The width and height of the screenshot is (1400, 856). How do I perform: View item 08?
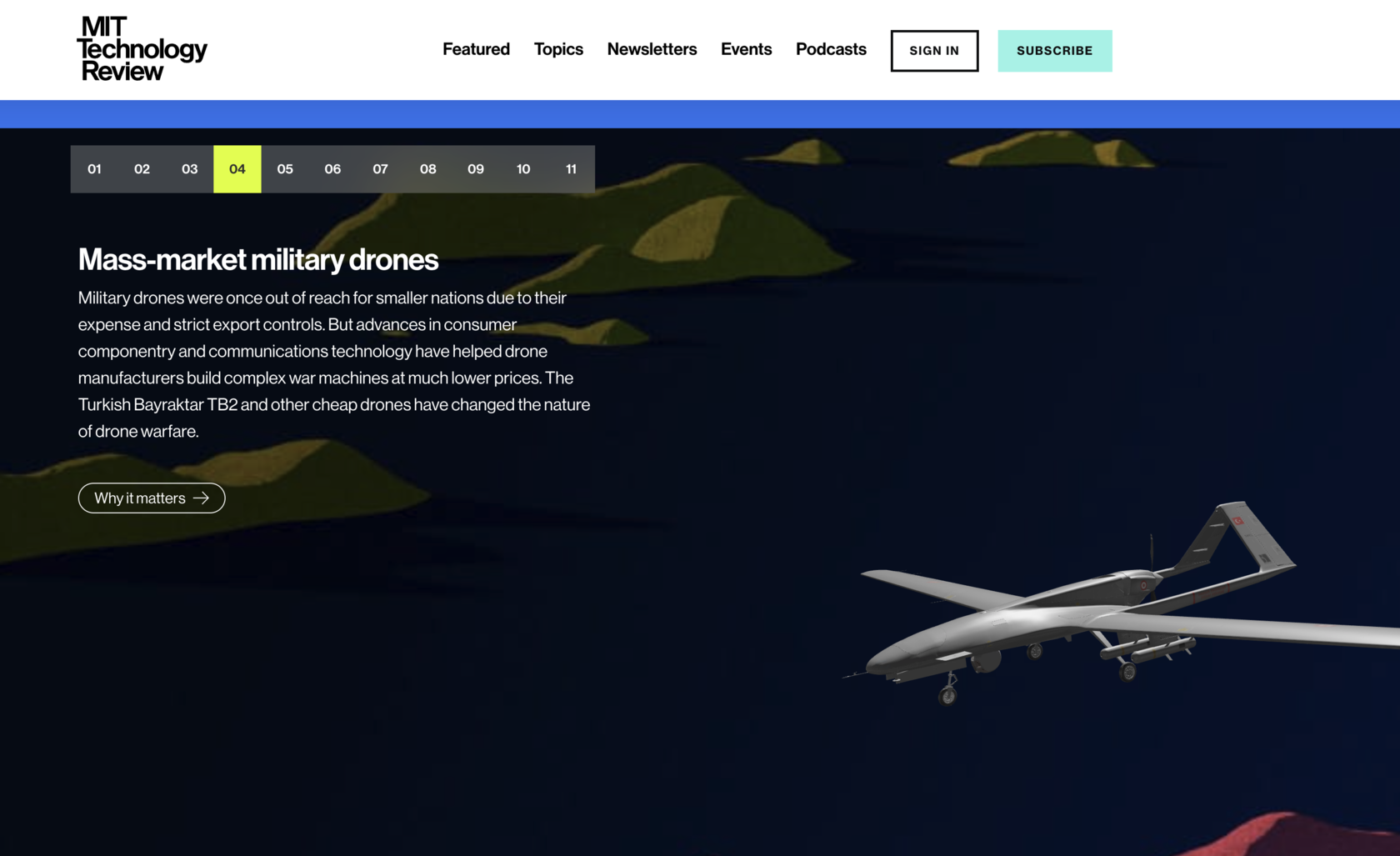coord(427,169)
